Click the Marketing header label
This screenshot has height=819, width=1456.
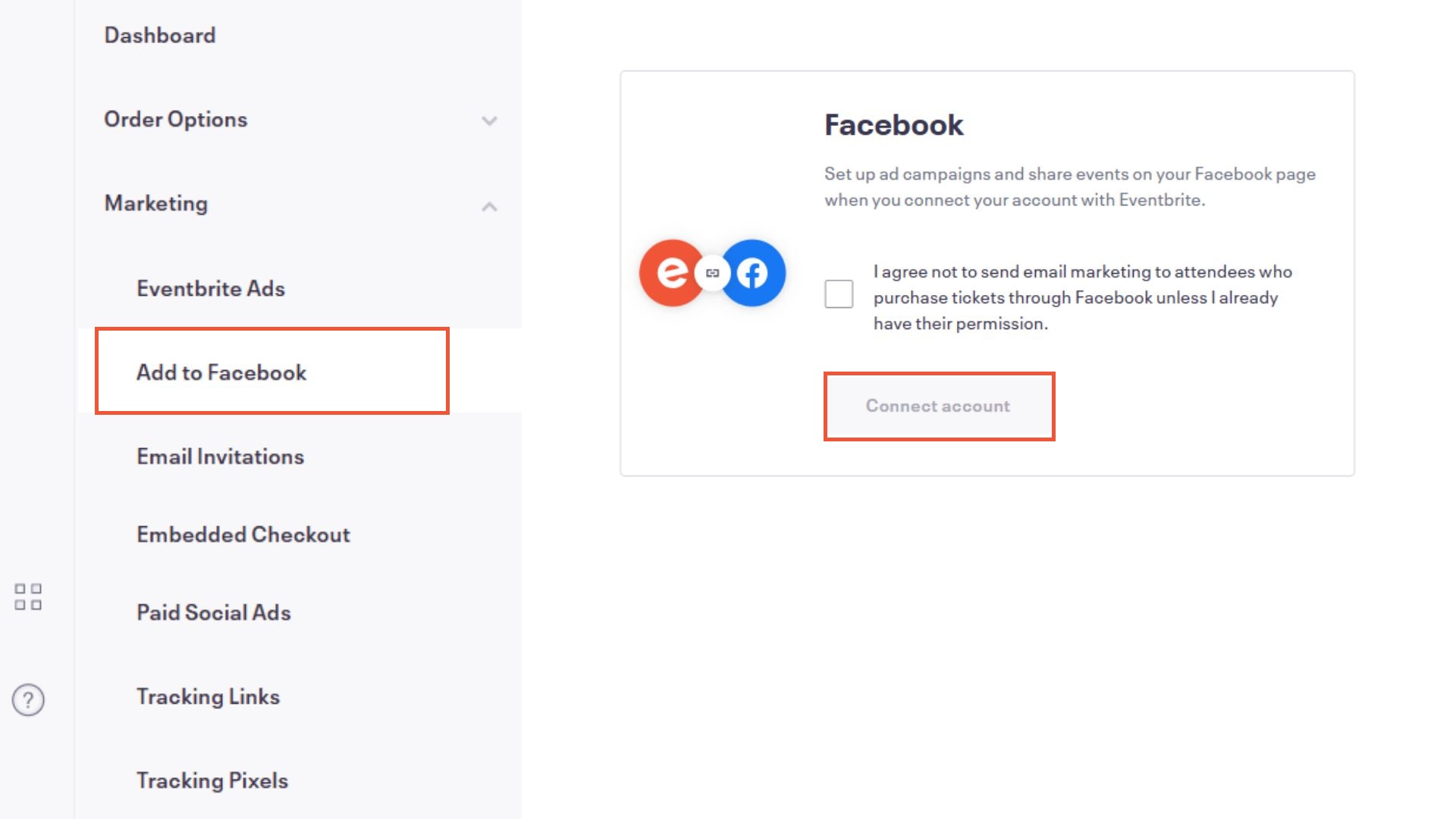click(156, 203)
